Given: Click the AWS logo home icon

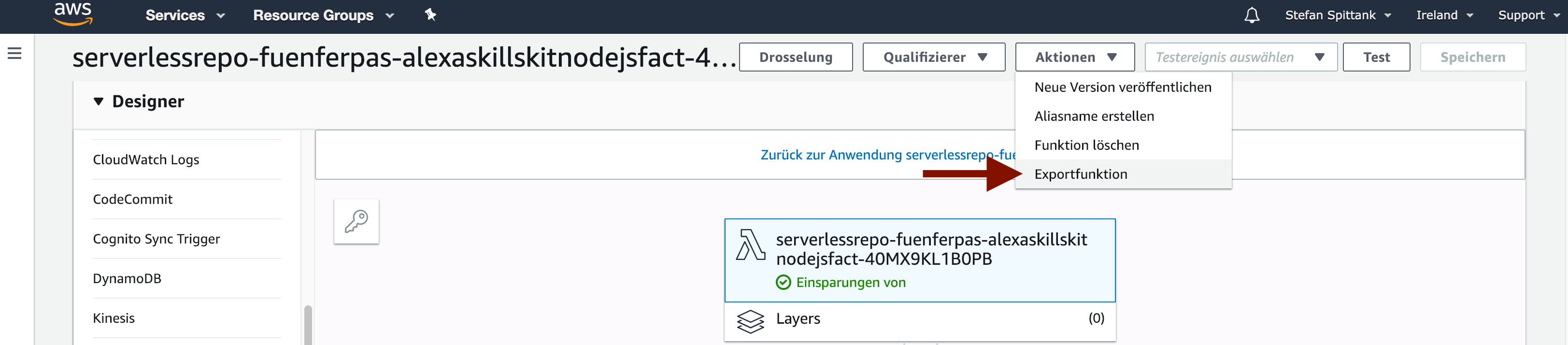Looking at the screenshot, I should pyautogui.click(x=73, y=14).
